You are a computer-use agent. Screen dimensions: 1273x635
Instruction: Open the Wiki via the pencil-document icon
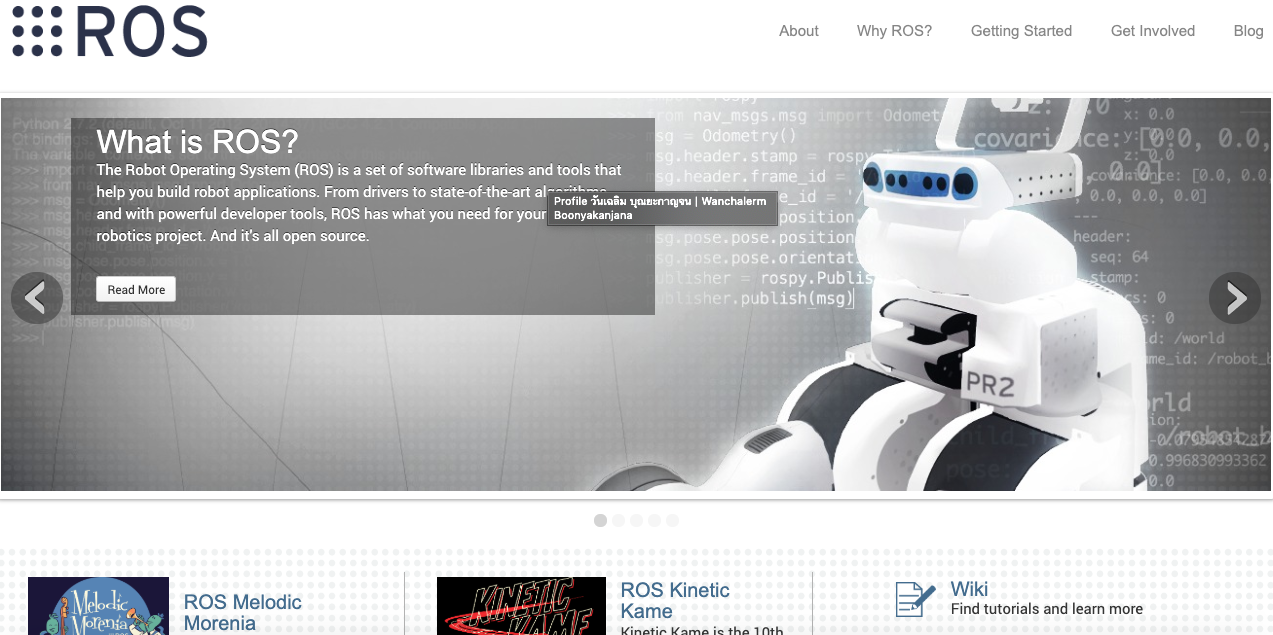tap(913, 599)
